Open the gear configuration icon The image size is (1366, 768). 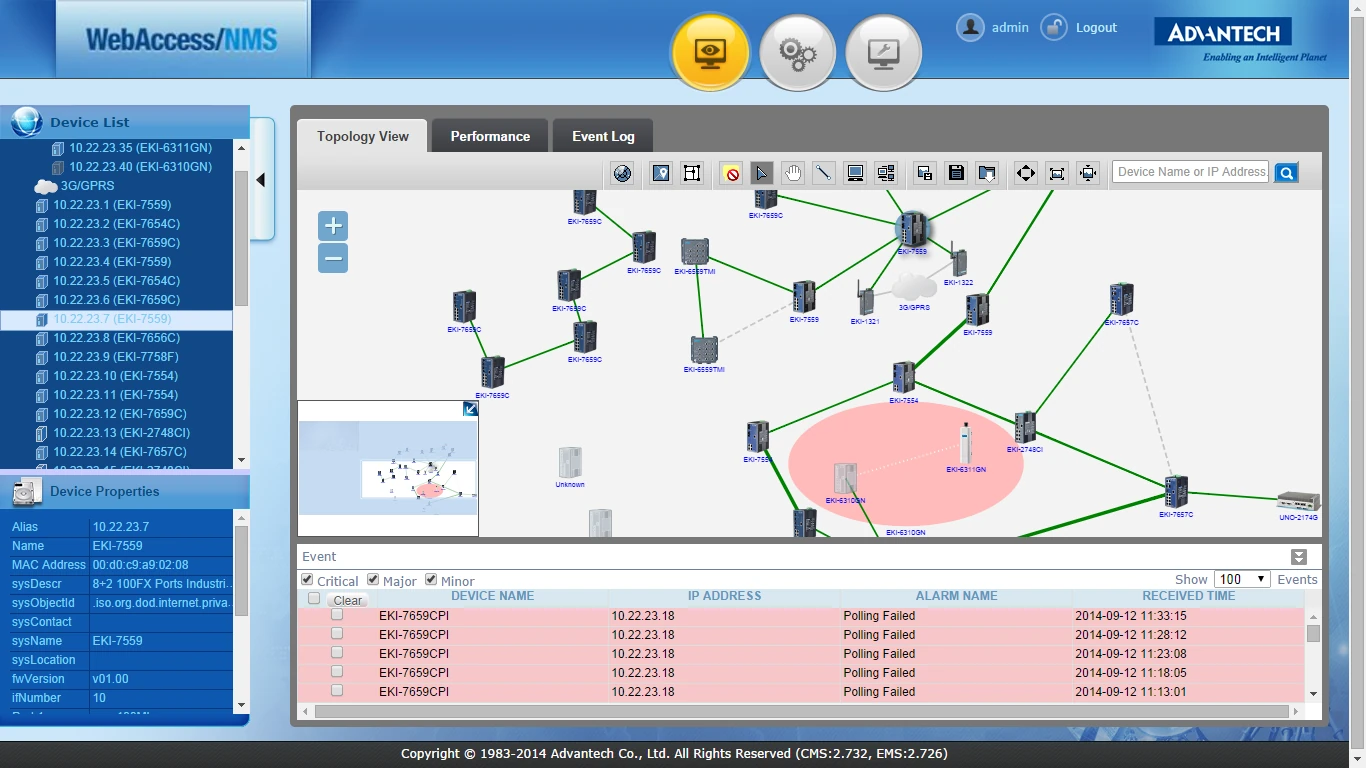[797, 53]
